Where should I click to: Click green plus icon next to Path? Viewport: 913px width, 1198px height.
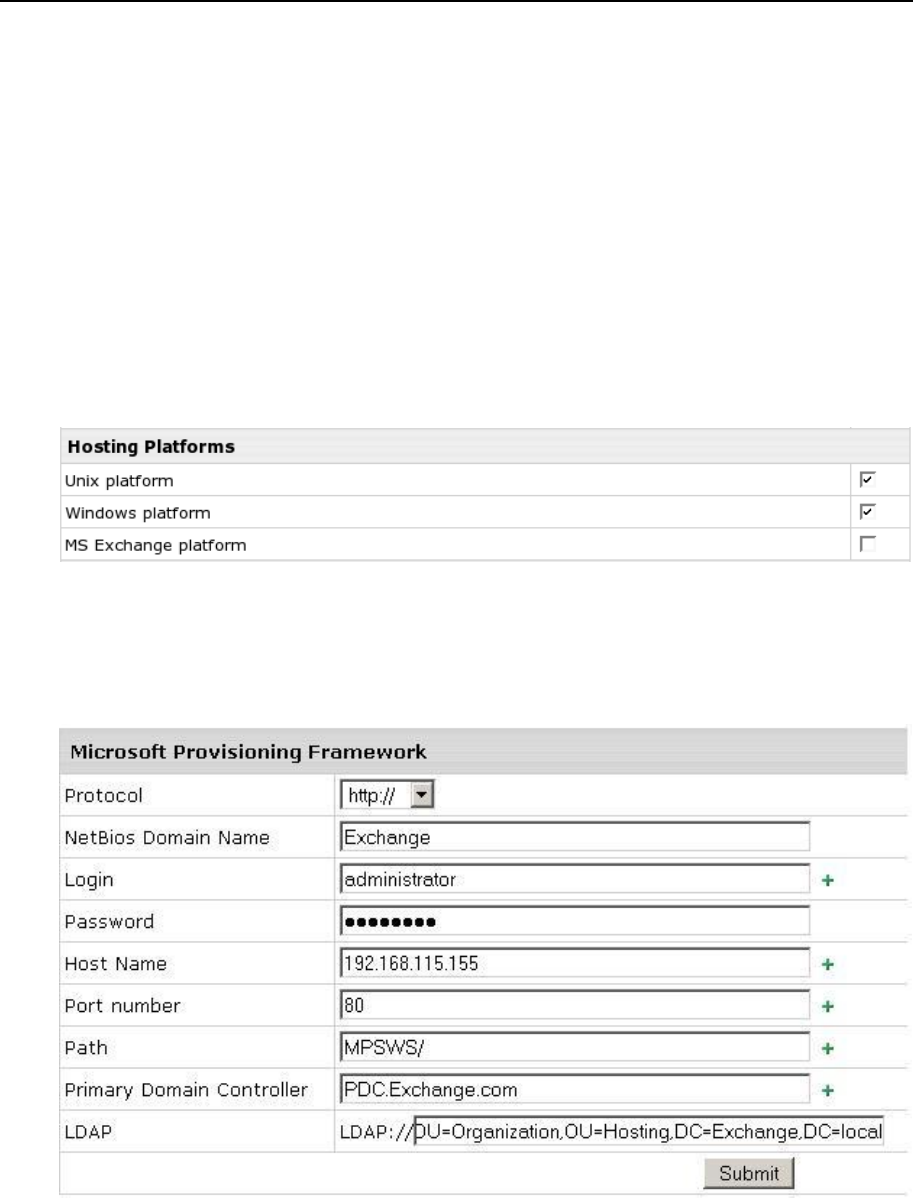[827, 1050]
